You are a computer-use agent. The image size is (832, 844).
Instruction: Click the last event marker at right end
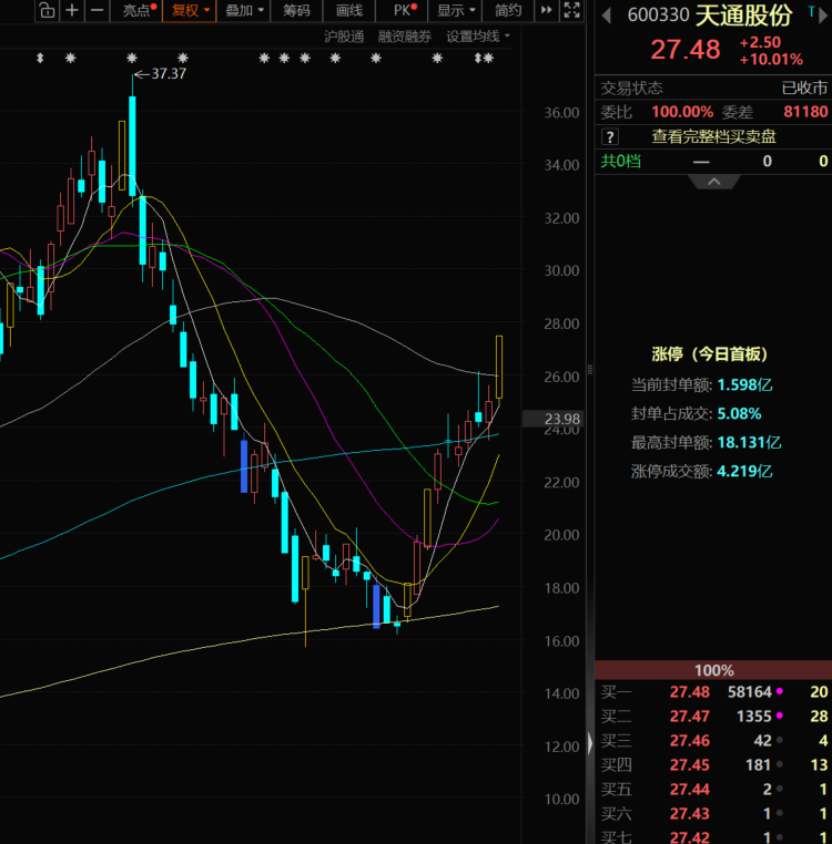tap(488, 58)
